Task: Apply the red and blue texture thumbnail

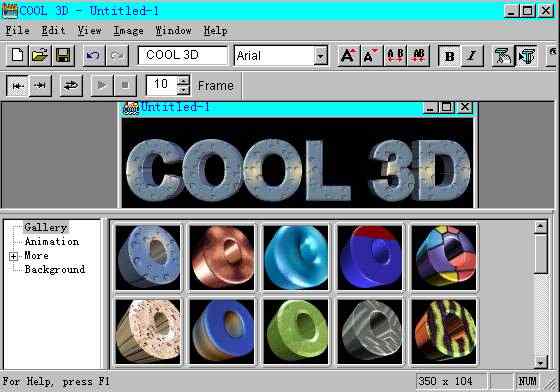Action: click(370, 257)
